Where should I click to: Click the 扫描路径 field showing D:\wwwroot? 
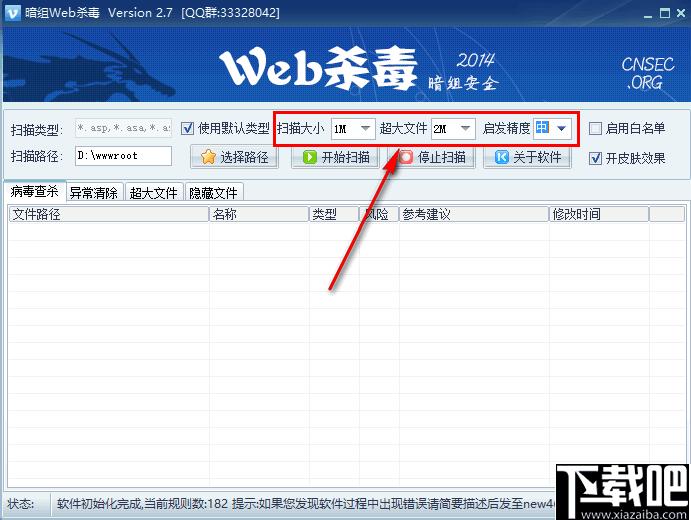[123, 156]
